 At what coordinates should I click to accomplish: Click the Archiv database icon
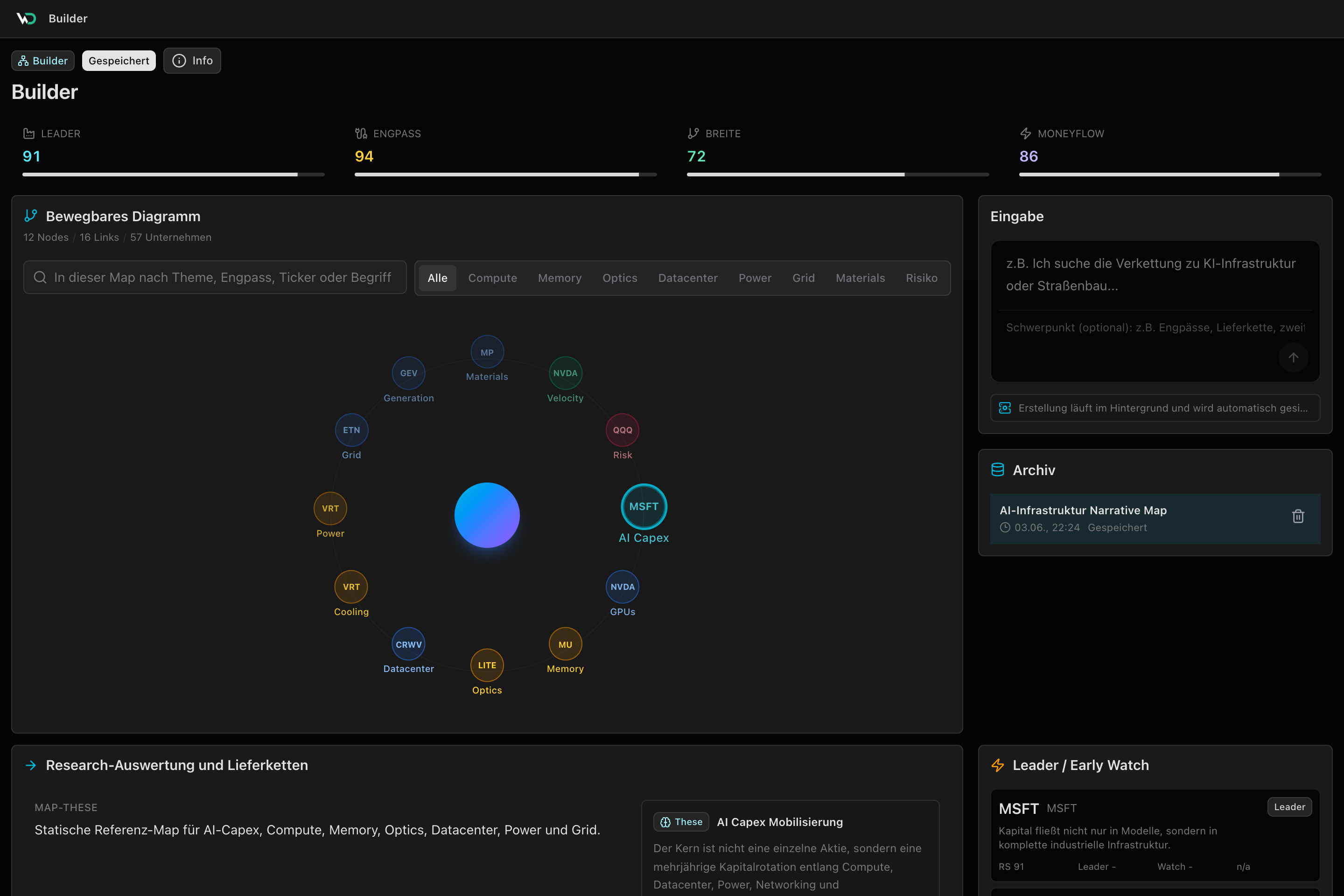coord(998,470)
